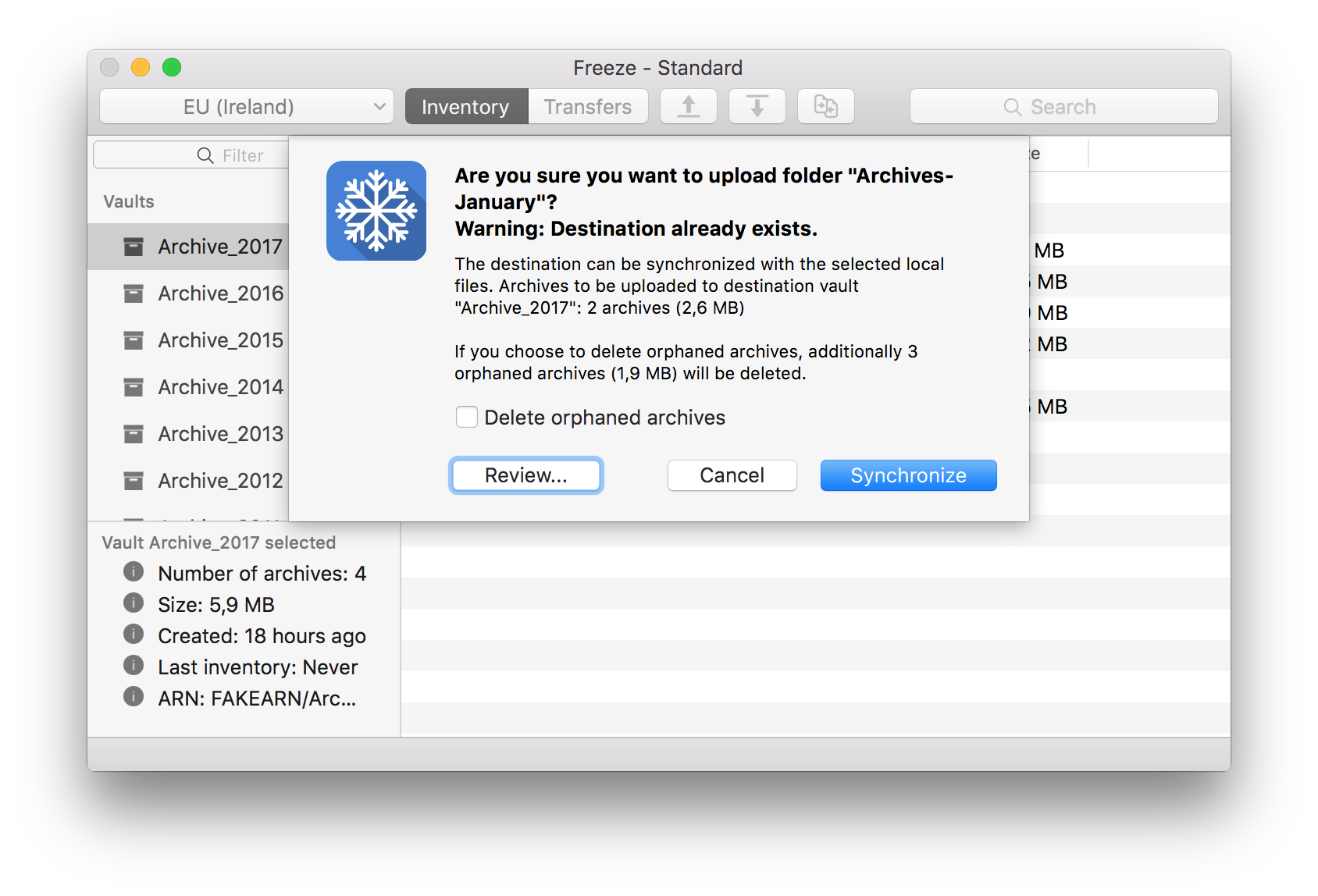Image resolution: width=1318 pixels, height=896 pixels.
Task: Click the copy/duplicate toolbar icon
Action: point(826,106)
